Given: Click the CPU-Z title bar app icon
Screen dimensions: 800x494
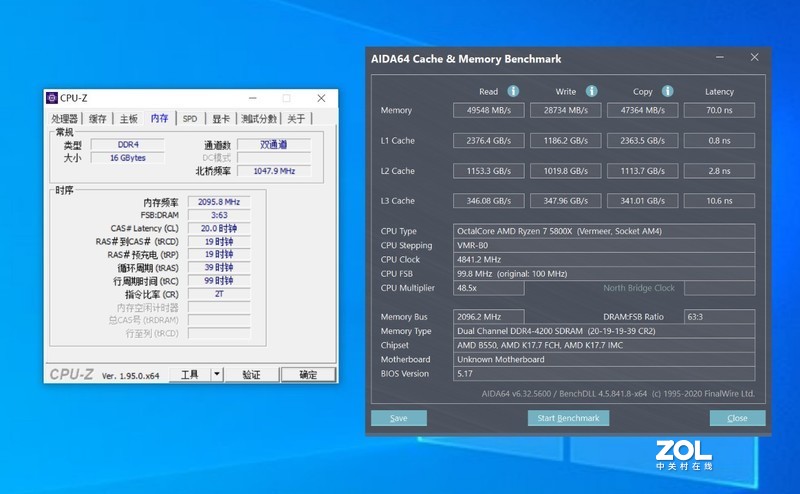Looking at the screenshot, I should [x=52, y=98].
